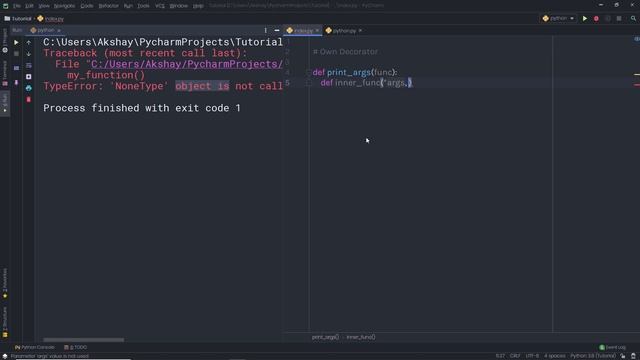This screenshot has width=640, height=360.
Task: Open the Run panel options menu
Action: 265,30
